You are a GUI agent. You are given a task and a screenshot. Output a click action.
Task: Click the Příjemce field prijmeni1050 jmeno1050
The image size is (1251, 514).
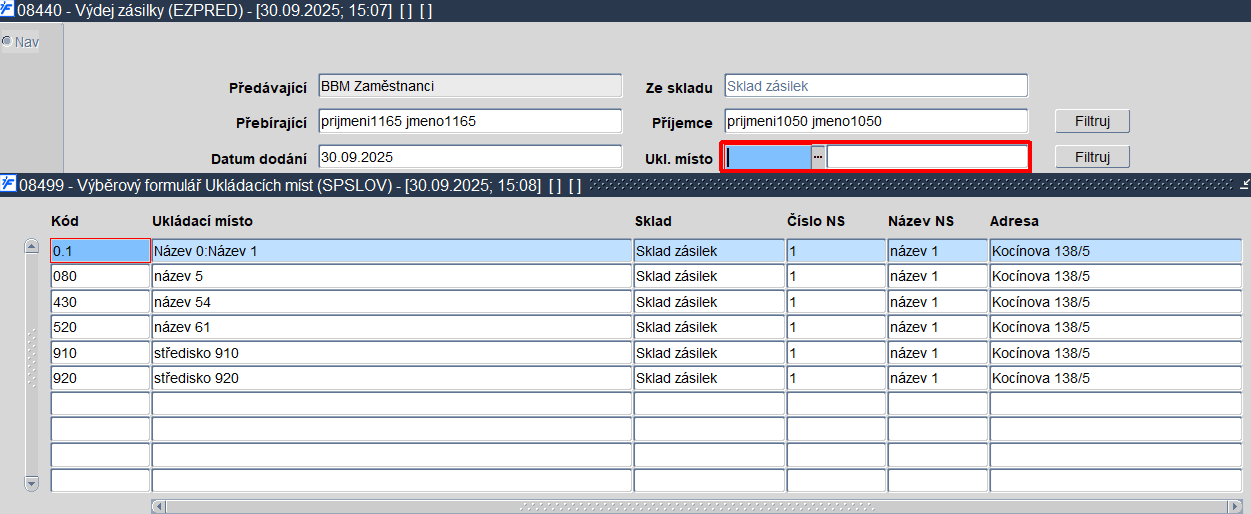click(x=876, y=121)
